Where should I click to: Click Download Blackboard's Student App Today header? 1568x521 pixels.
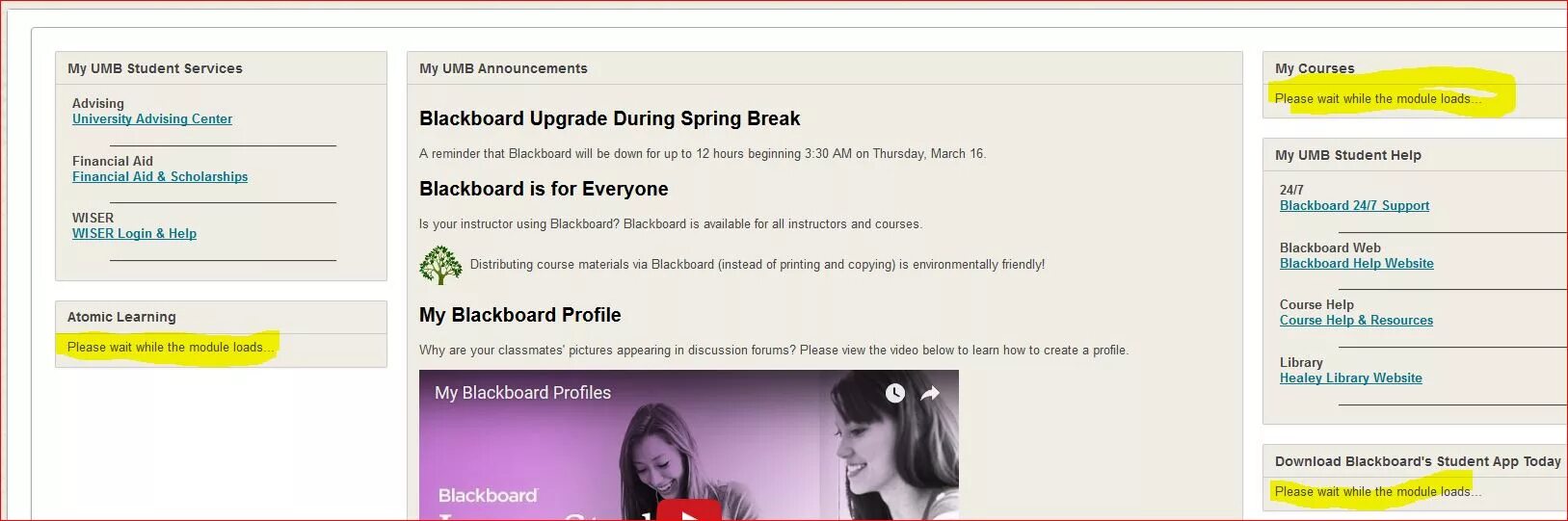[1418, 461]
